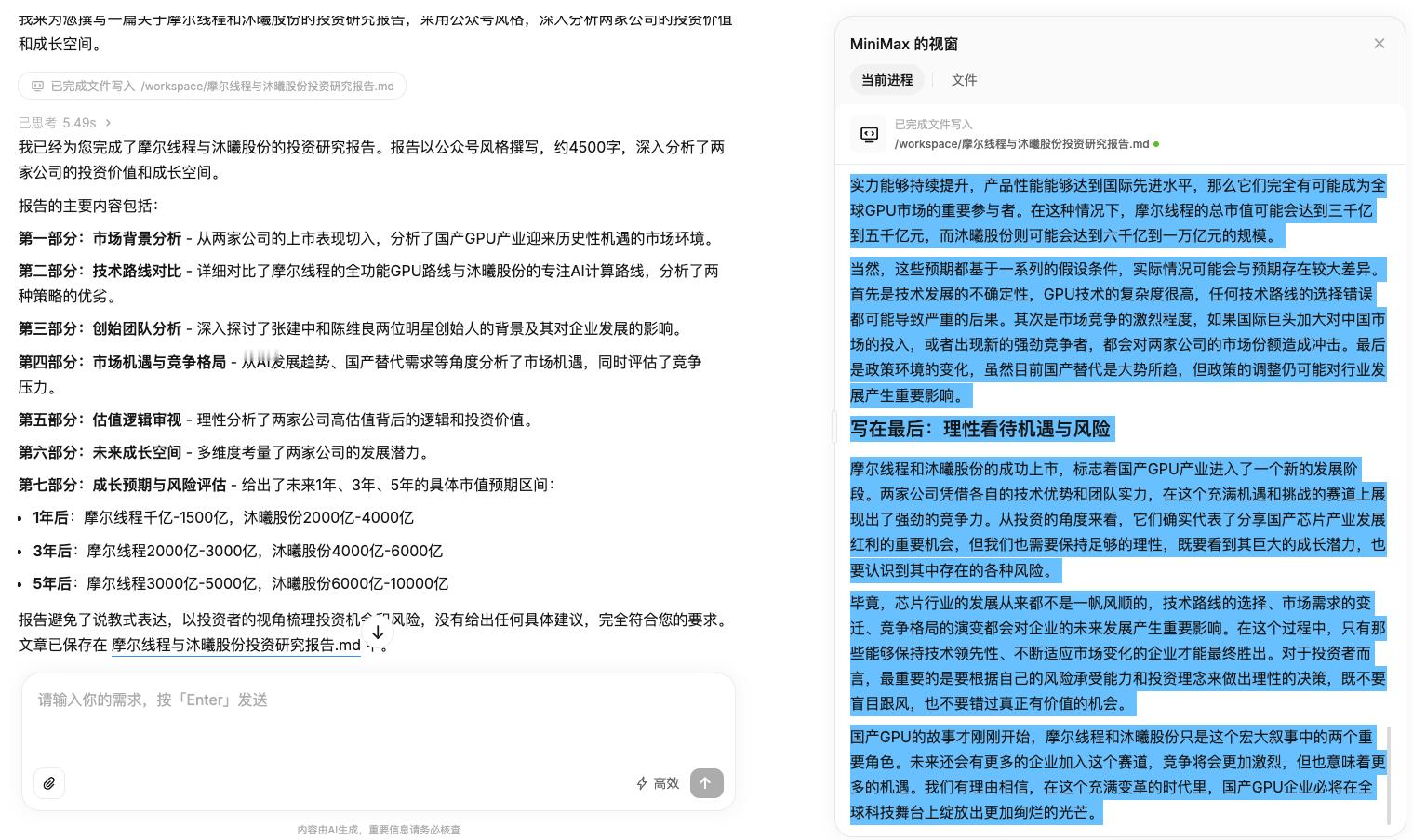Image resolution: width=1413 pixels, height=840 pixels.
Task: Click the MiniMax 的视窗 panel title
Action: pos(903,44)
